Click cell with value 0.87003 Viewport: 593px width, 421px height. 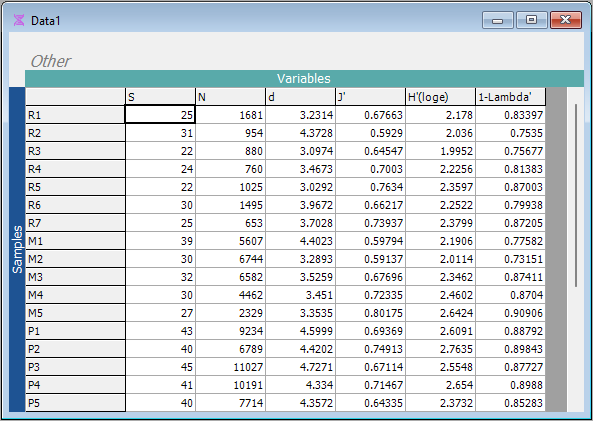pyautogui.click(x=510, y=187)
